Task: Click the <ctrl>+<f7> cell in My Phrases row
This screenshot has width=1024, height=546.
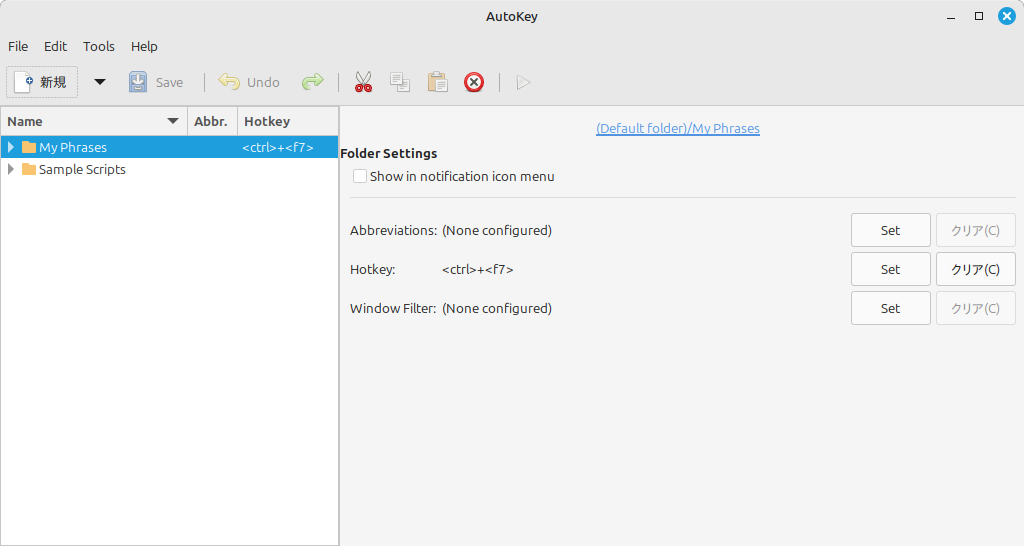Action: 278,148
